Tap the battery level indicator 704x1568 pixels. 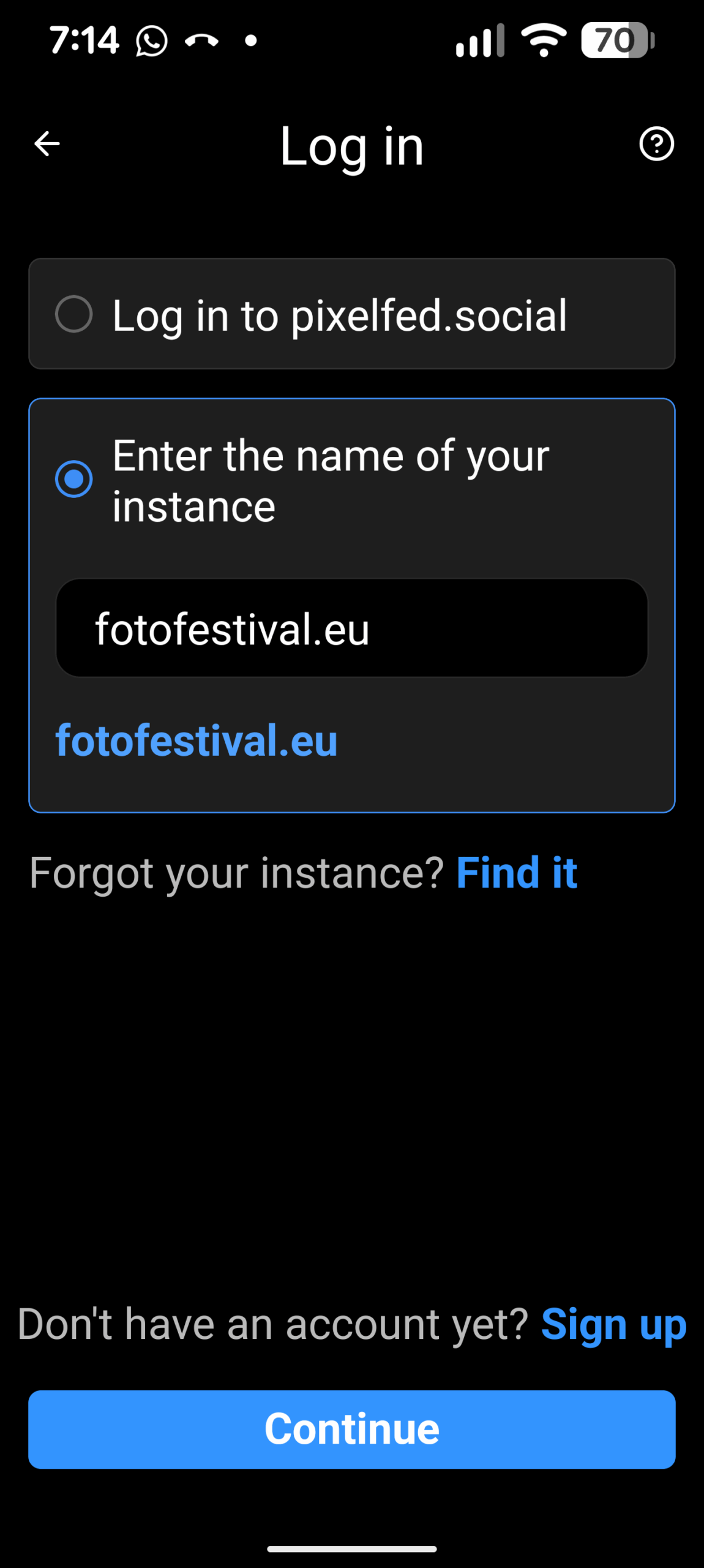617,40
